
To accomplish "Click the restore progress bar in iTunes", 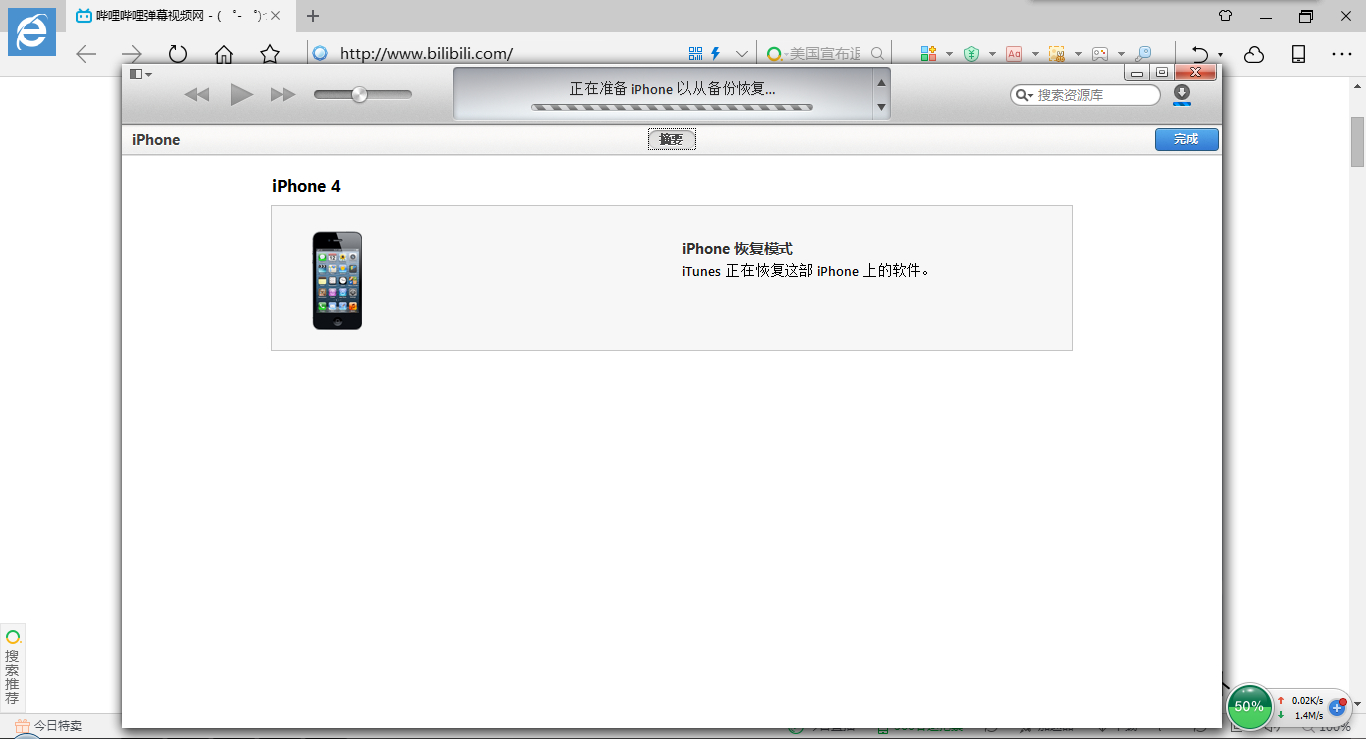I will pyautogui.click(x=672, y=107).
